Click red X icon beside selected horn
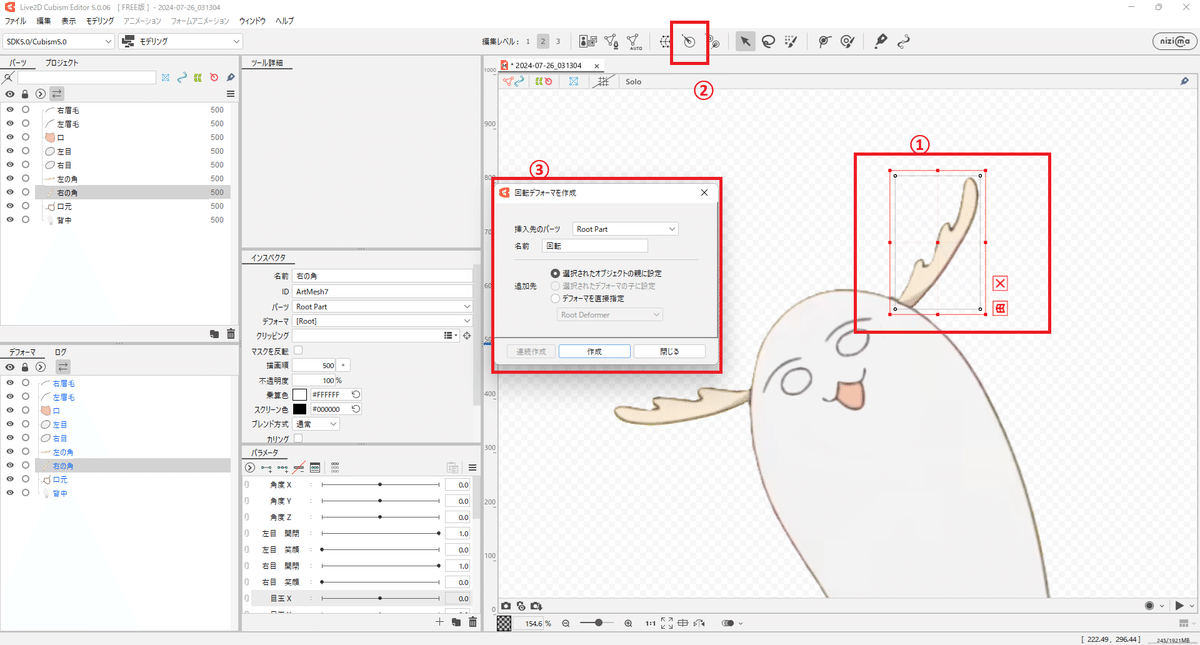1200x645 pixels. click(x=1000, y=284)
